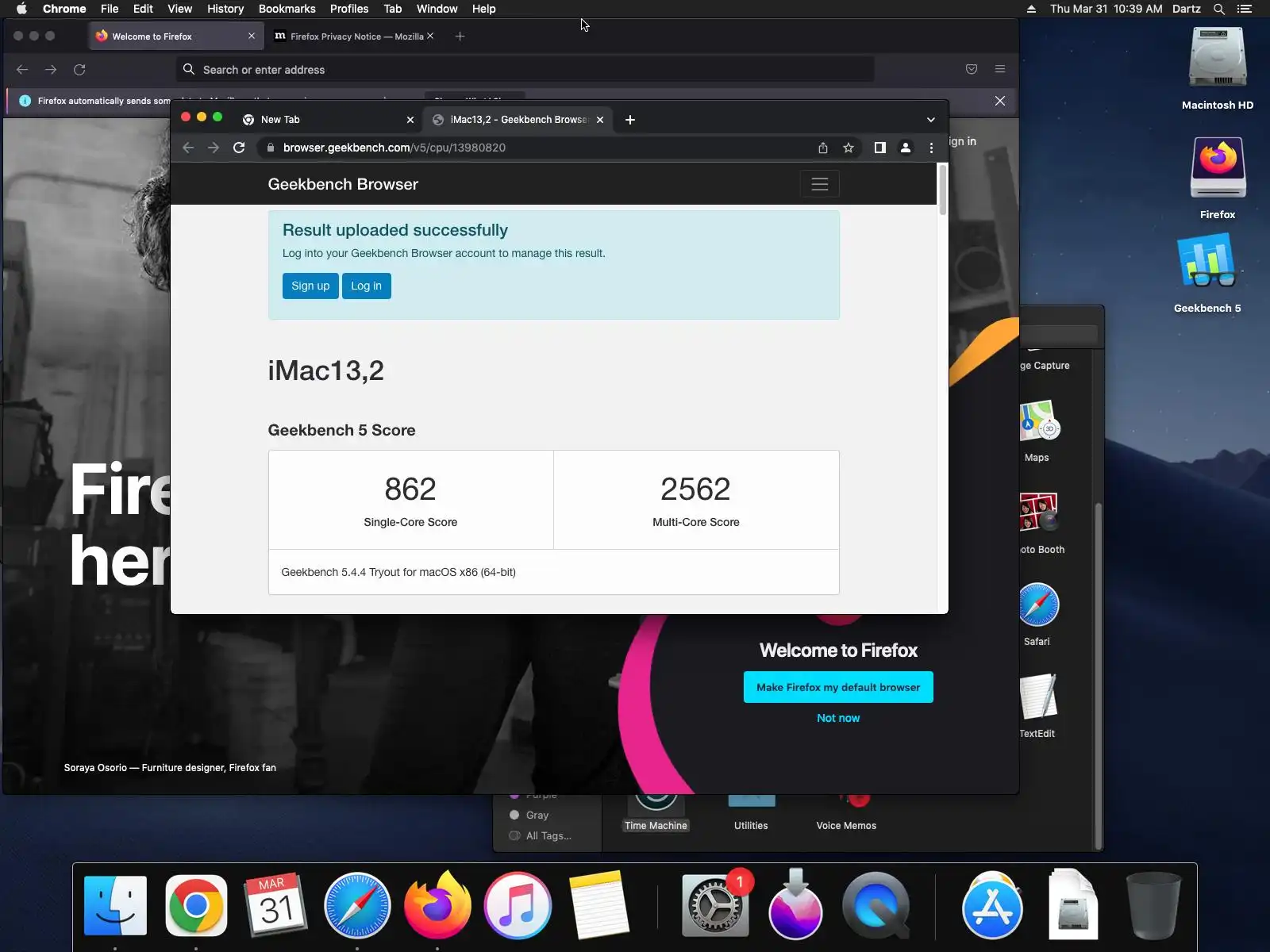
Task: Go forward in the Chrome window
Action: click(x=214, y=148)
